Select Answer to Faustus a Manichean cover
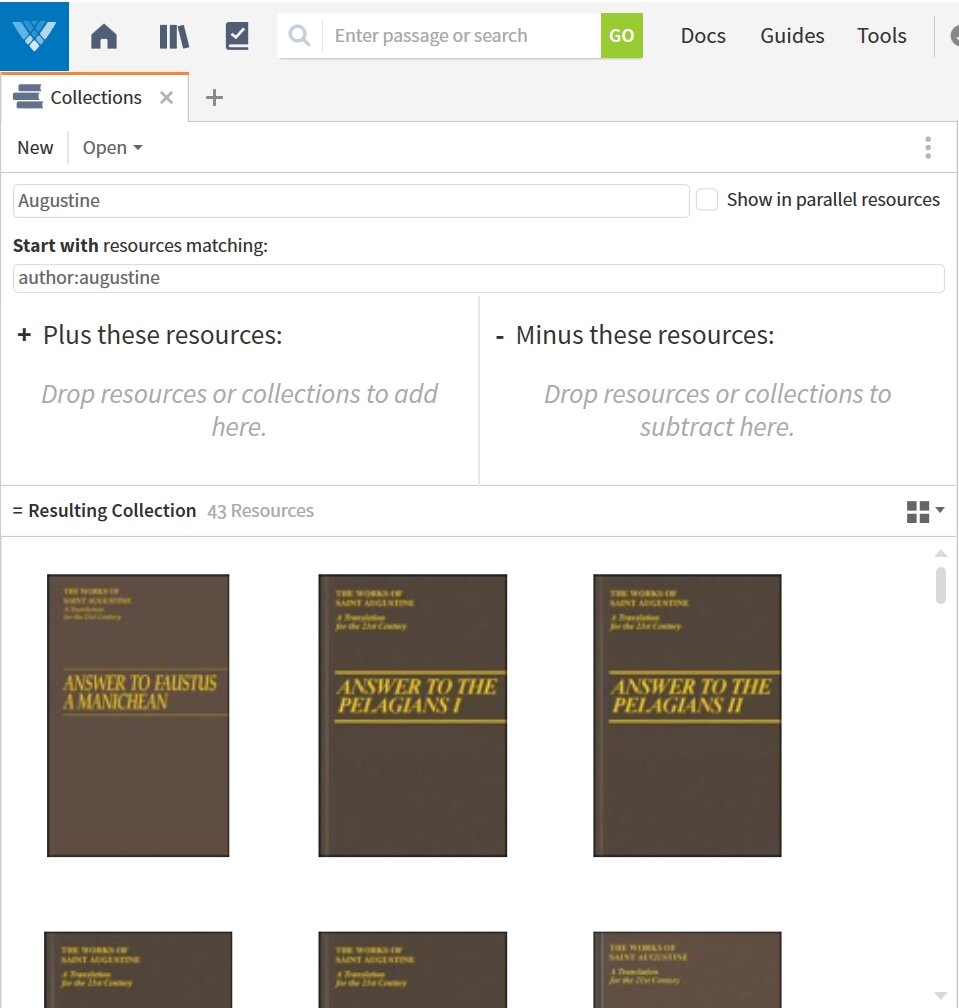Image resolution: width=959 pixels, height=1008 pixels. 138,715
